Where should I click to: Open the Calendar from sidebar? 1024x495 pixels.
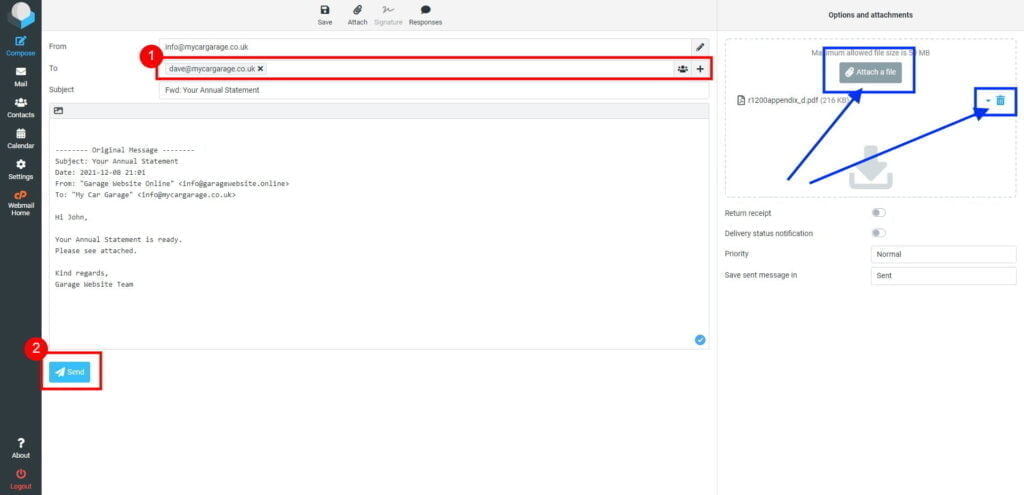(21, 138)
